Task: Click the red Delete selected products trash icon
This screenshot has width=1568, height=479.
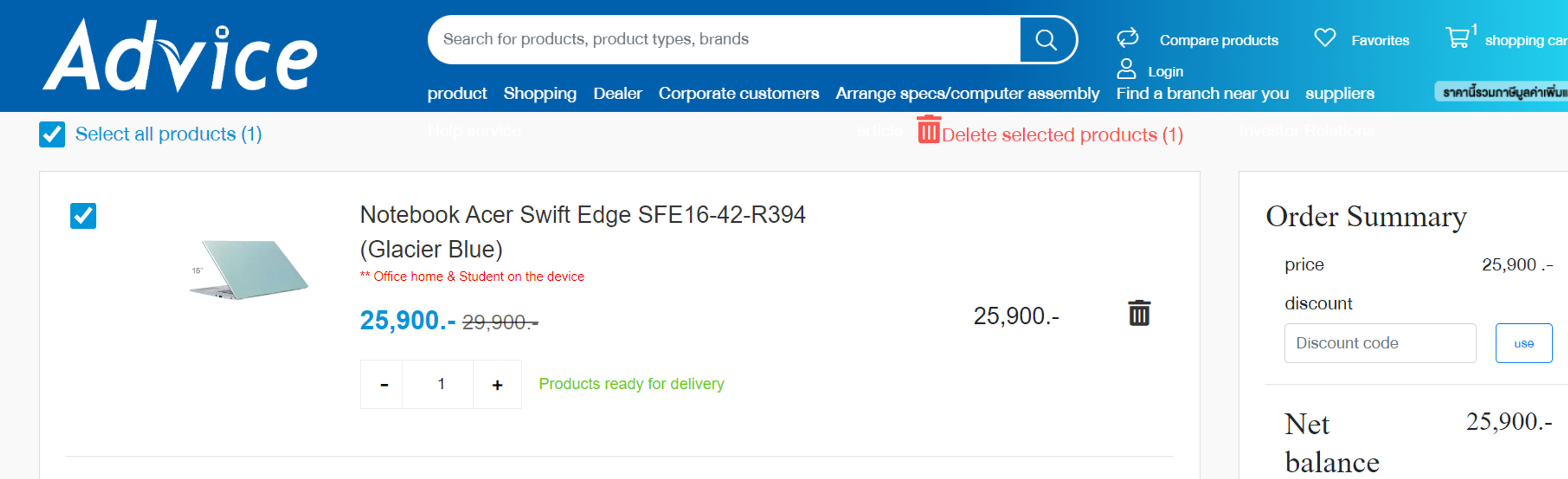Action: (x=928, y=129)
